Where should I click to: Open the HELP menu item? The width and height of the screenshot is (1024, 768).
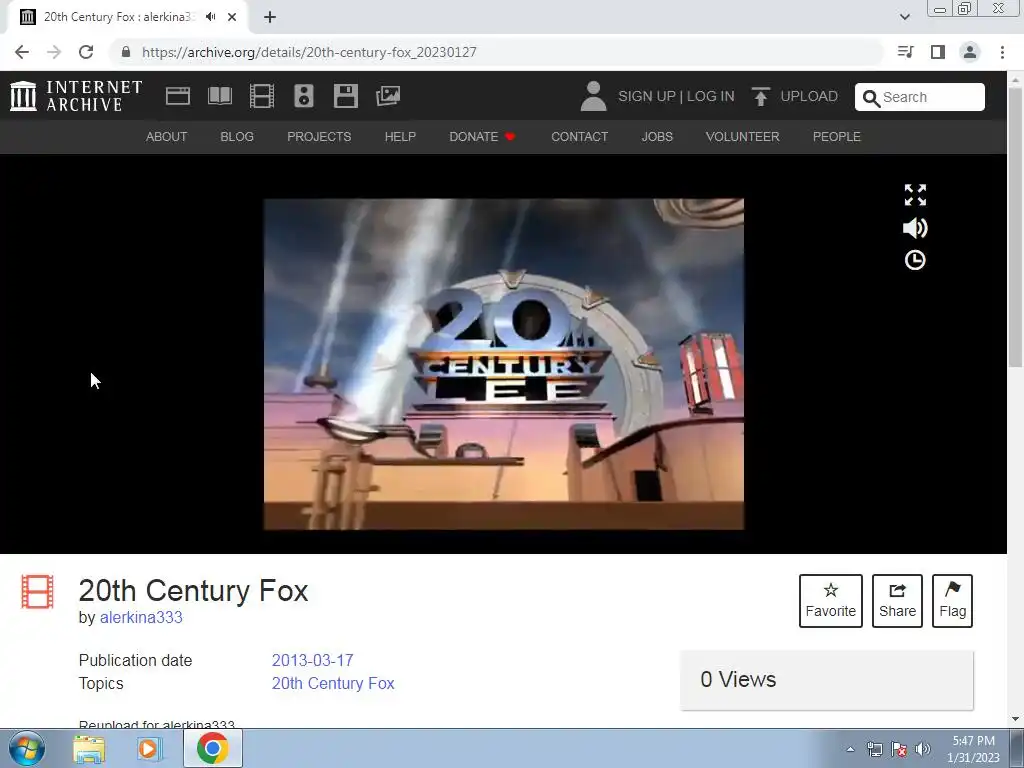pos(400,136)
